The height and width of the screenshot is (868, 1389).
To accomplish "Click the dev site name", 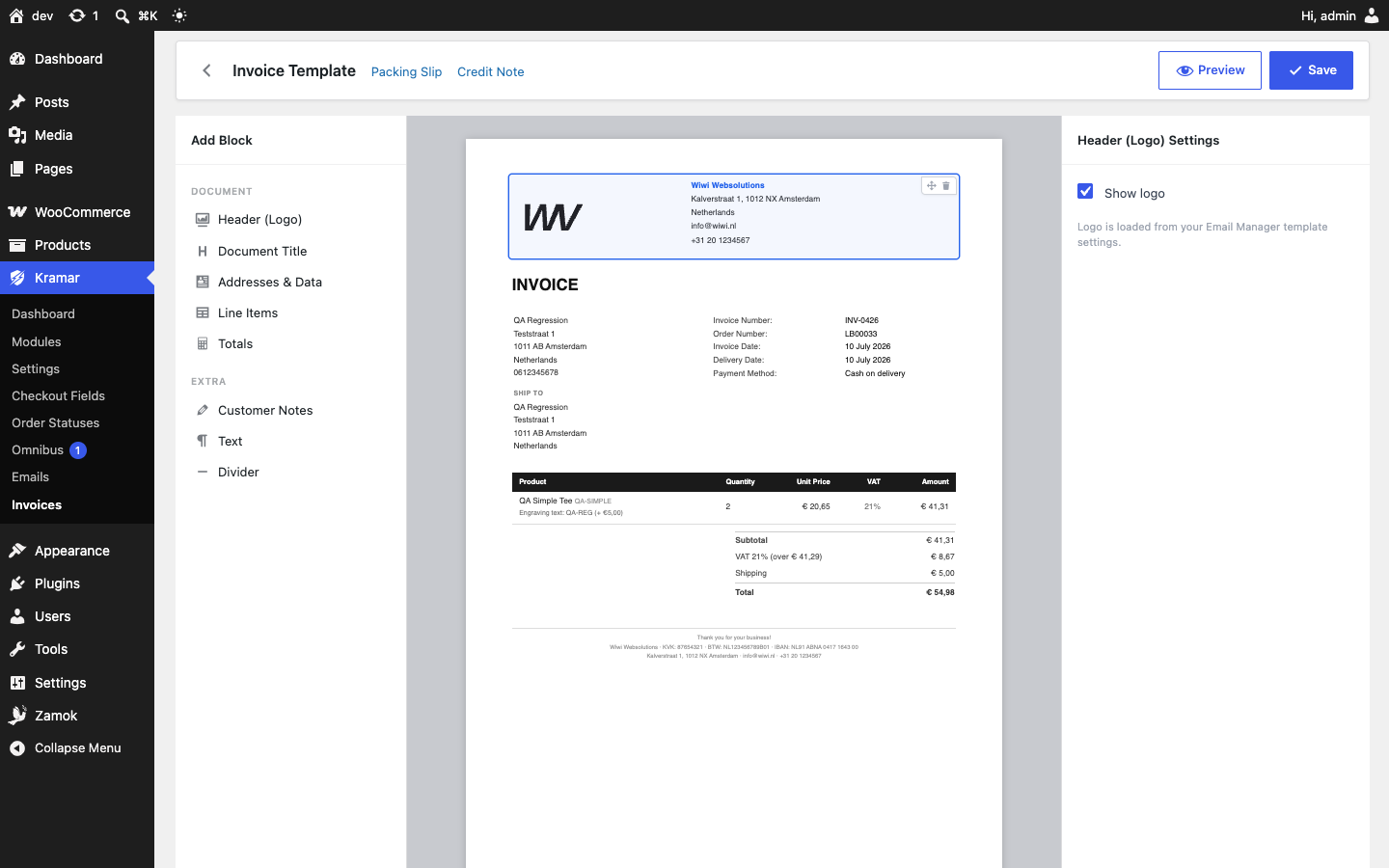I will point(42,15).
